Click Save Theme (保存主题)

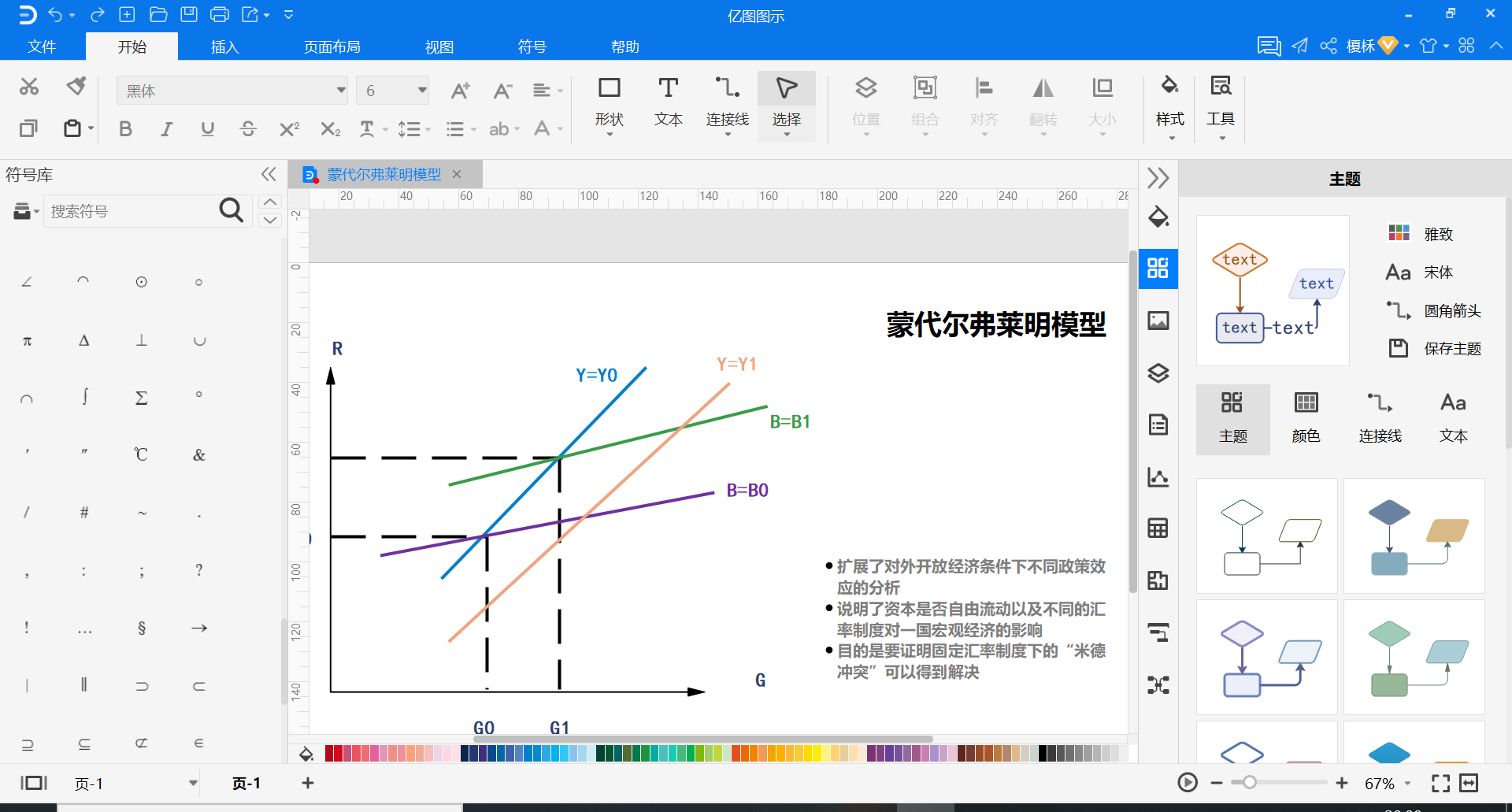pyautogui.click(x=1435, y=348)
